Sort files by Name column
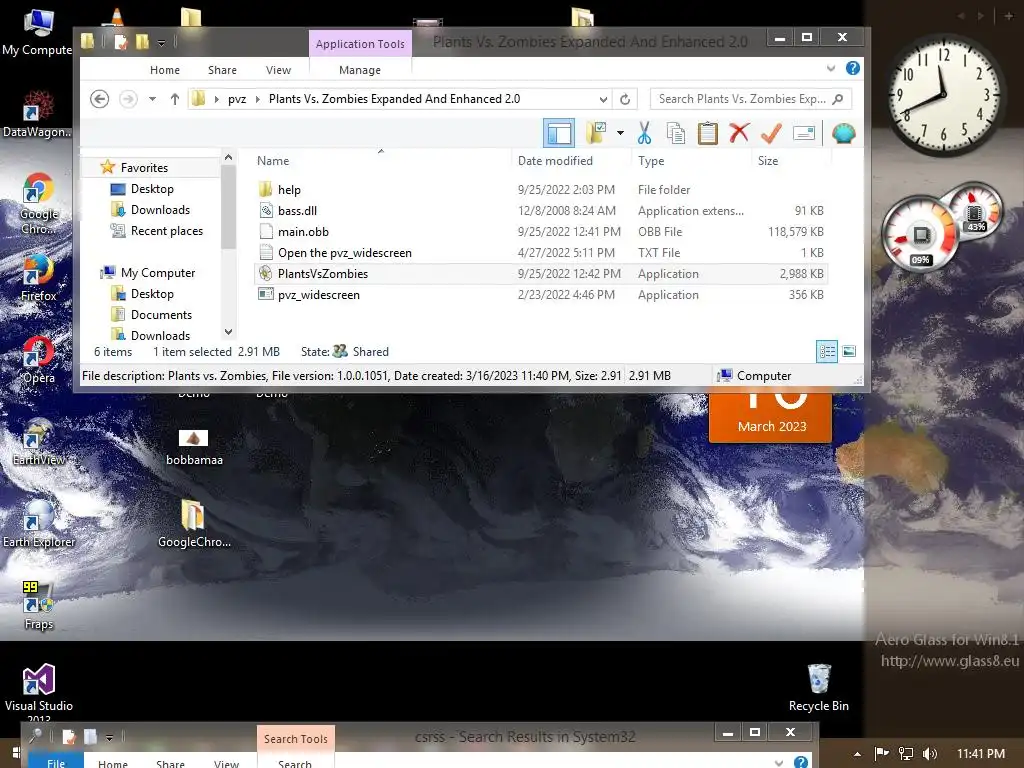 272,161
